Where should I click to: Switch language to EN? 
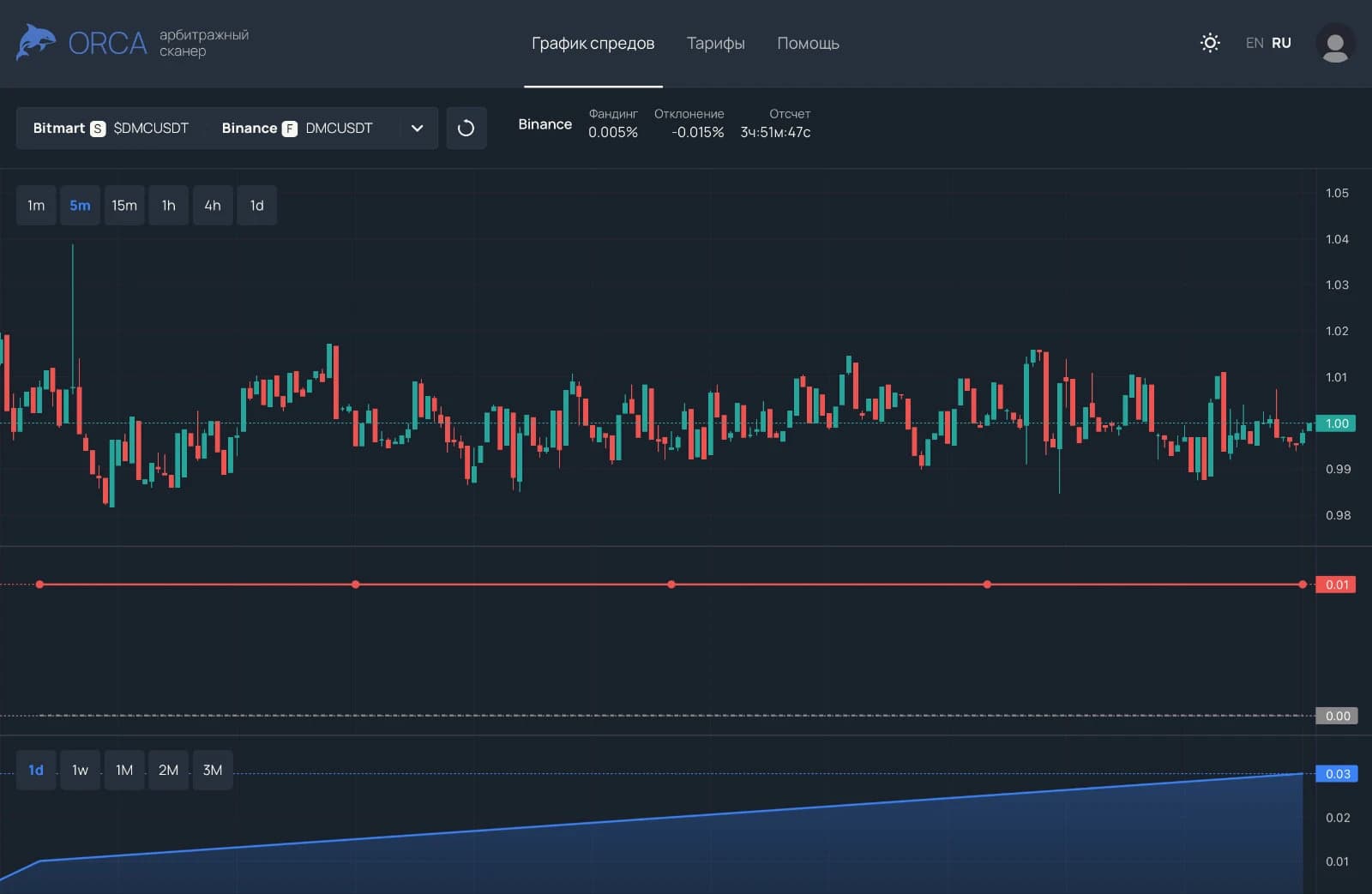[x=1254, y=43]
